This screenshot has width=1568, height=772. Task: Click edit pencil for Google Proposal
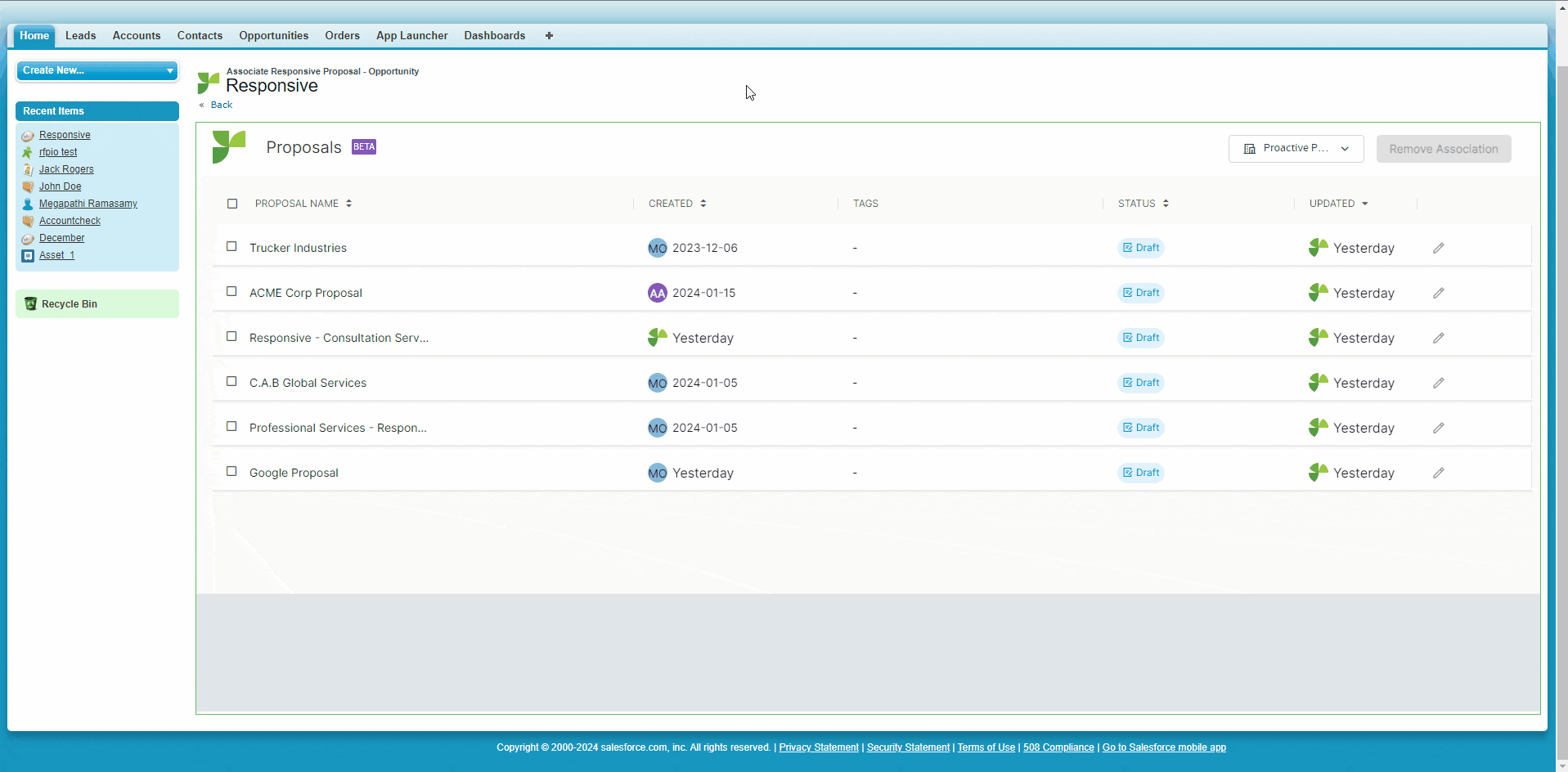(x=1438, y=473)
